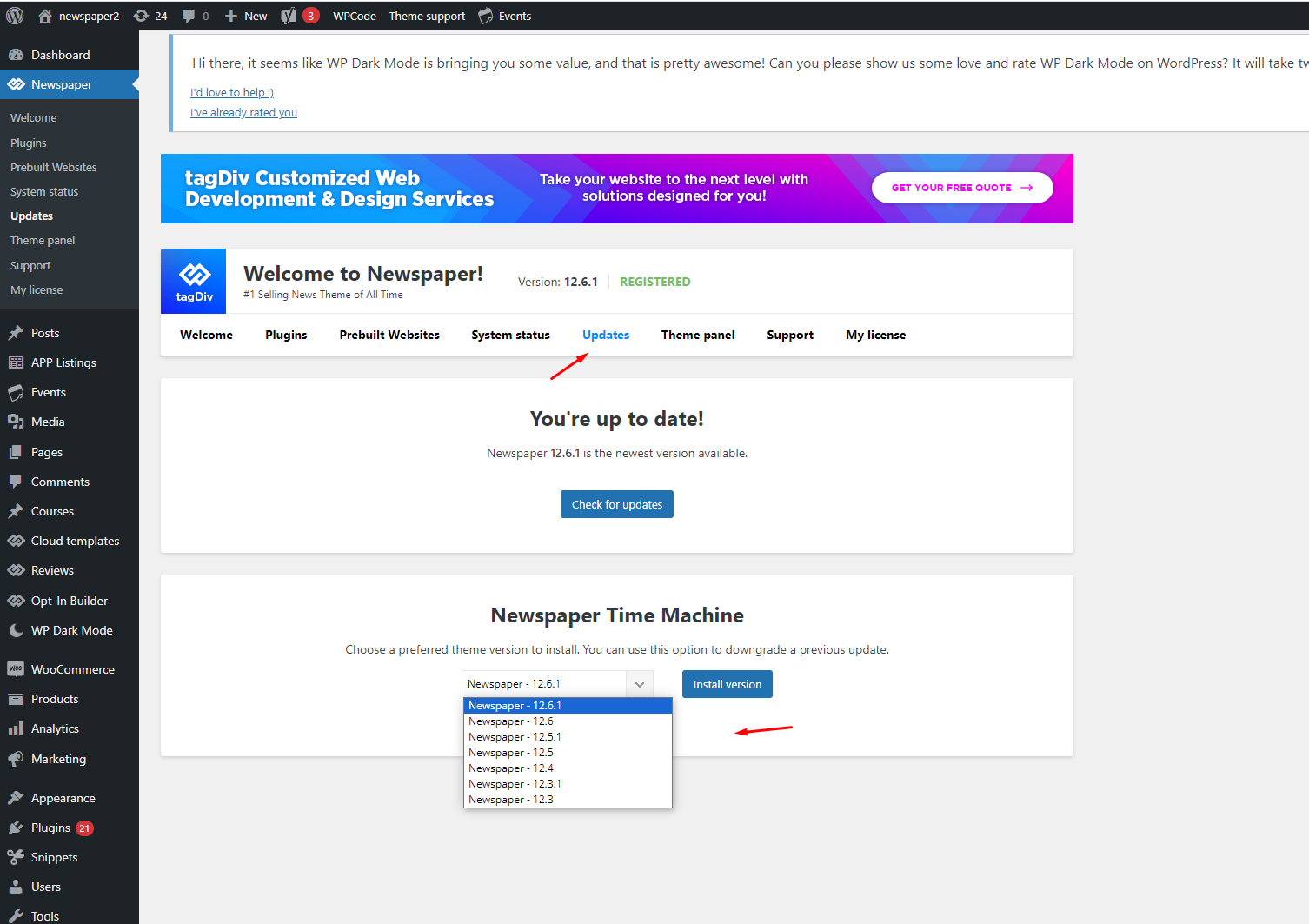Open Welcome in sidebar submenu
The height and width of the screenshot is (924, 1309).
click(x=34, y=117)
